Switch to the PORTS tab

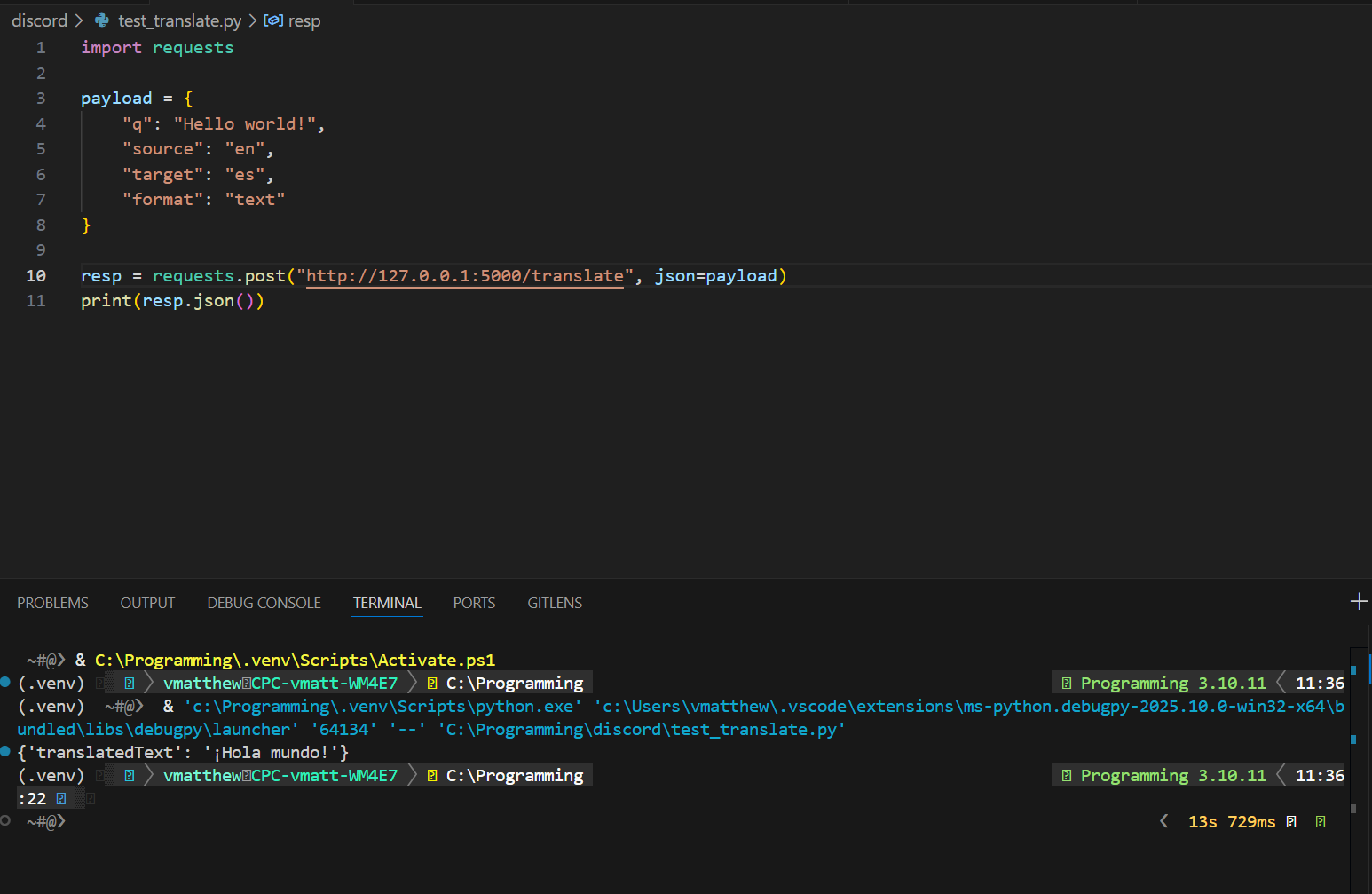tap(474, 603)
